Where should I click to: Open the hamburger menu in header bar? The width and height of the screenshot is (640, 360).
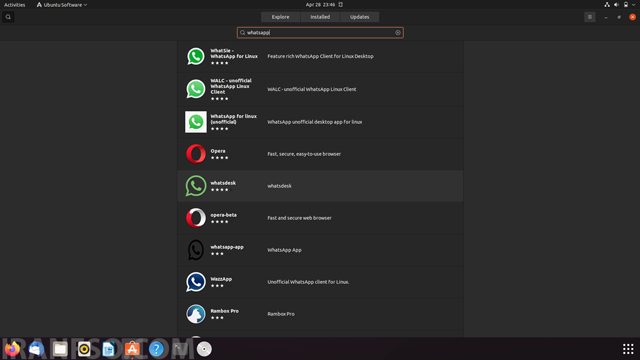pyautogui.click(x=589, y=17)
